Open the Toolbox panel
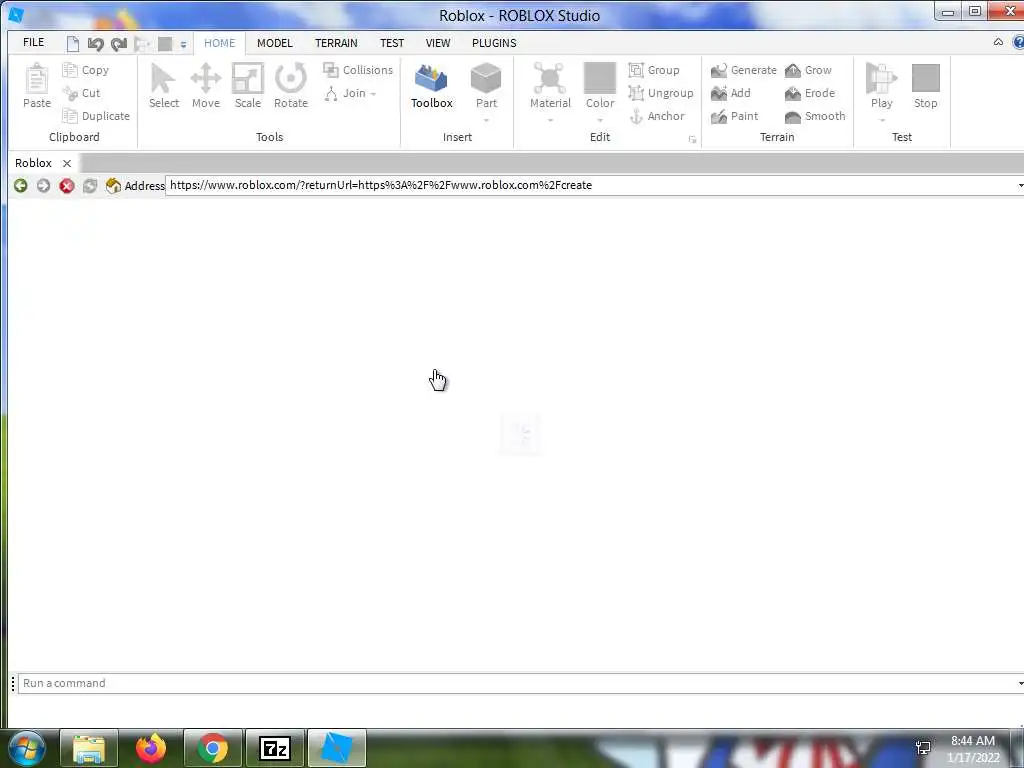The image size is (1024, 768). 432,86
